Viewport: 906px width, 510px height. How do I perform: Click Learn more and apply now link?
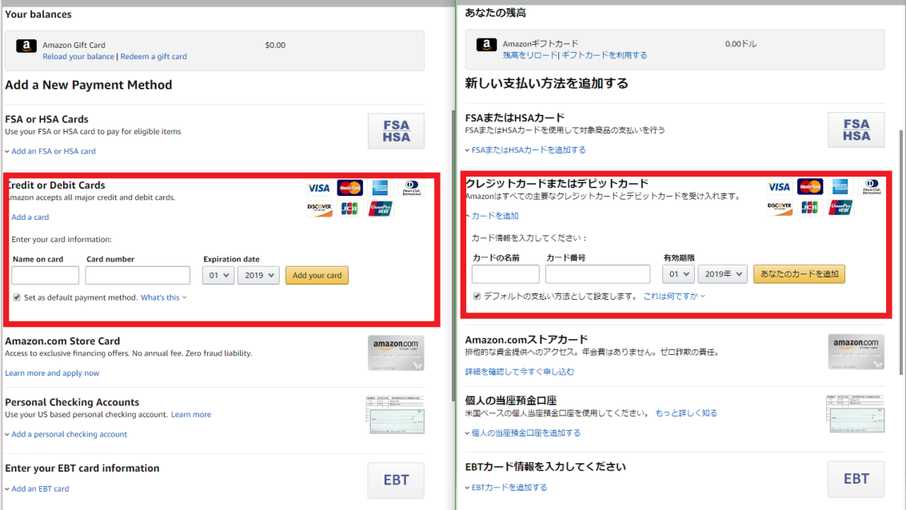coord(52,373)
